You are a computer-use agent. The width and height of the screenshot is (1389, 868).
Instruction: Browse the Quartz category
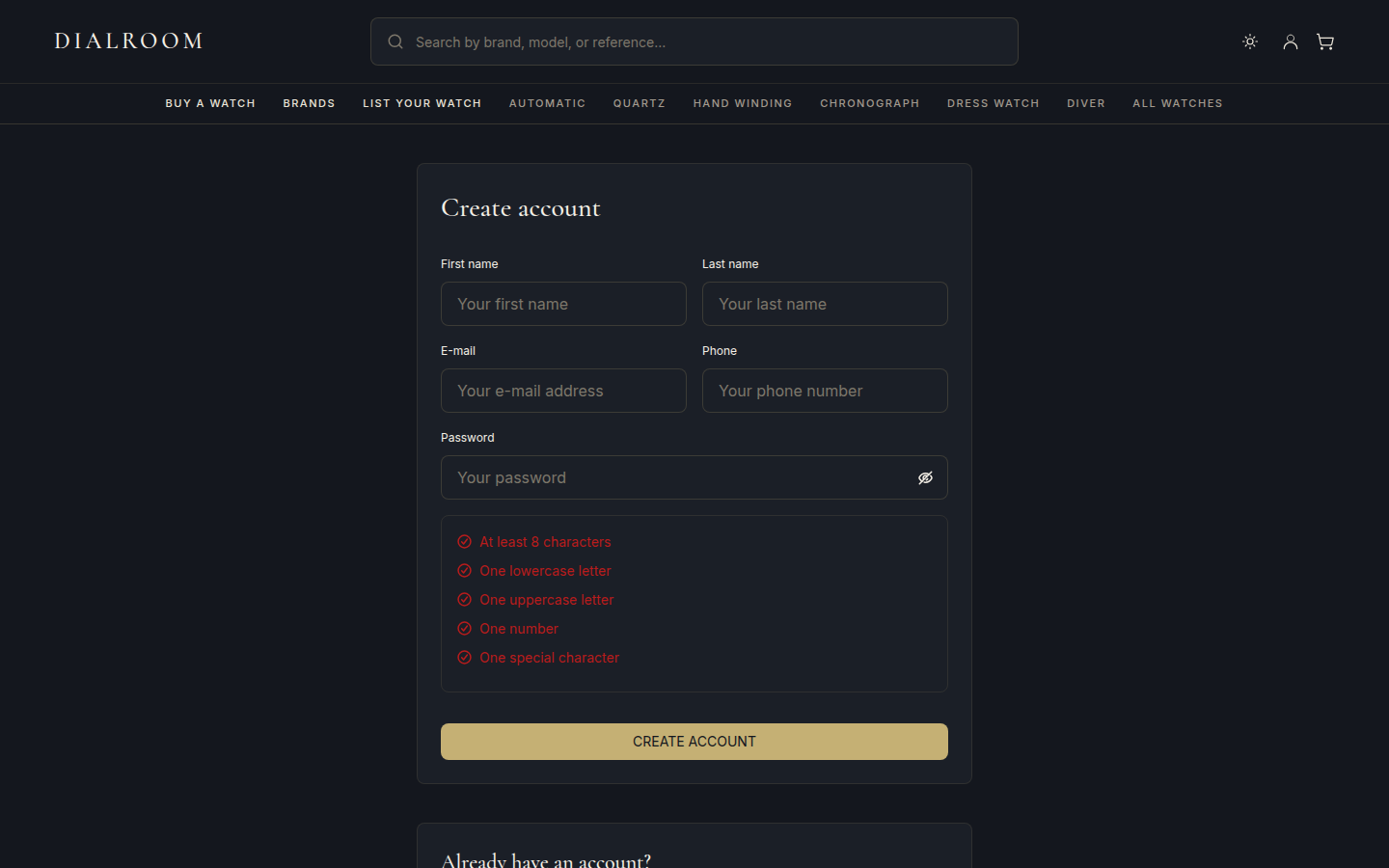(640, 103)
